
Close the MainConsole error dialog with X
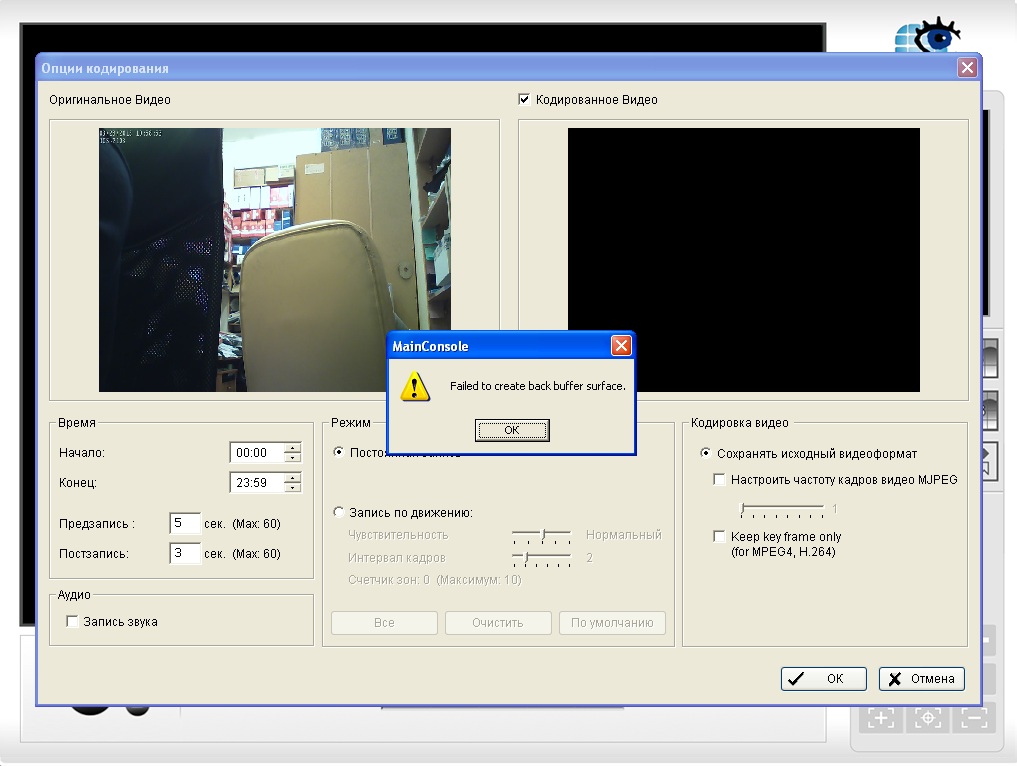tap(621, 346)
